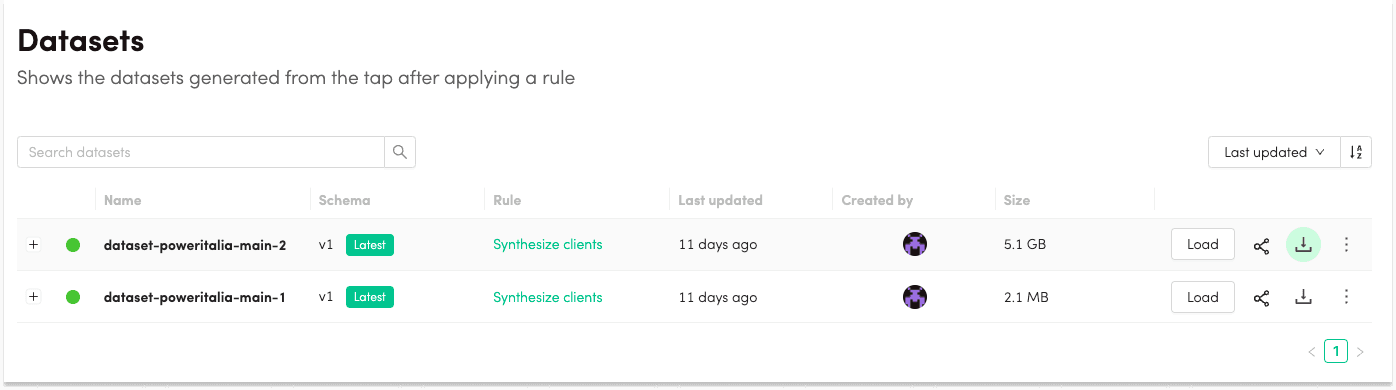Share dataset-poweritalia-main-2
Image resolution: width=1396 pixels, height=390 pixels.
(1262, 245)
